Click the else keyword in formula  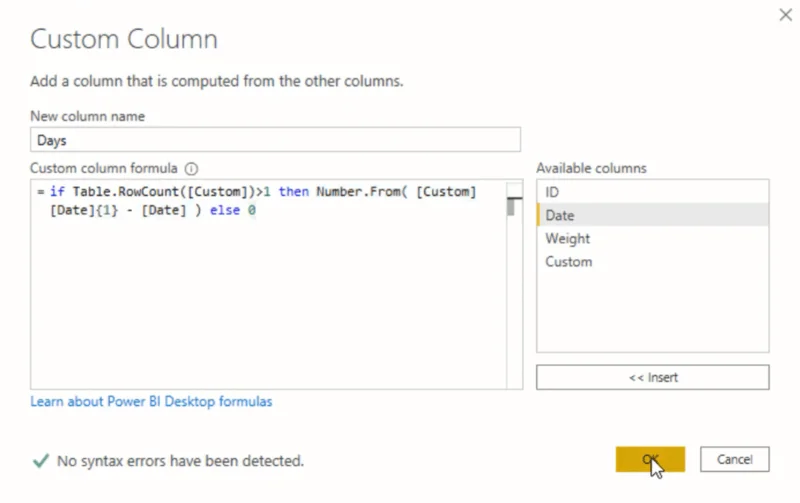point(225,210)
